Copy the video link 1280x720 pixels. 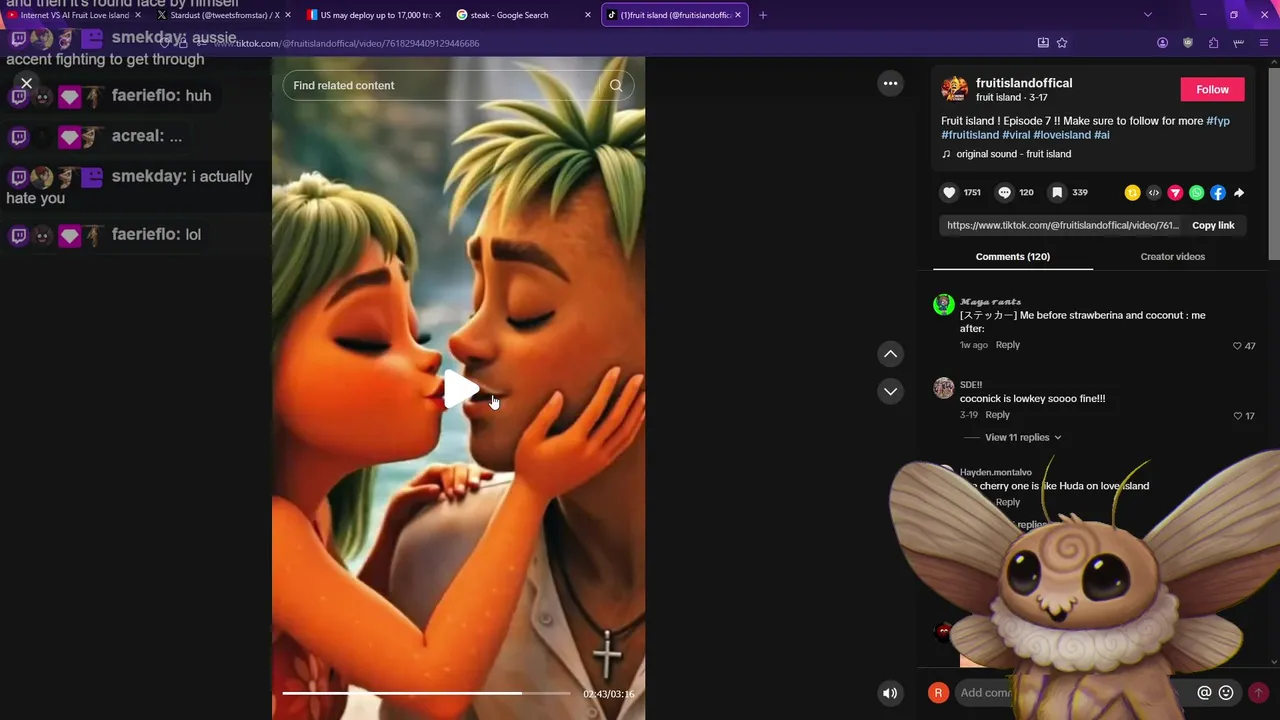pyautogui.click(x=1213, y=225)
